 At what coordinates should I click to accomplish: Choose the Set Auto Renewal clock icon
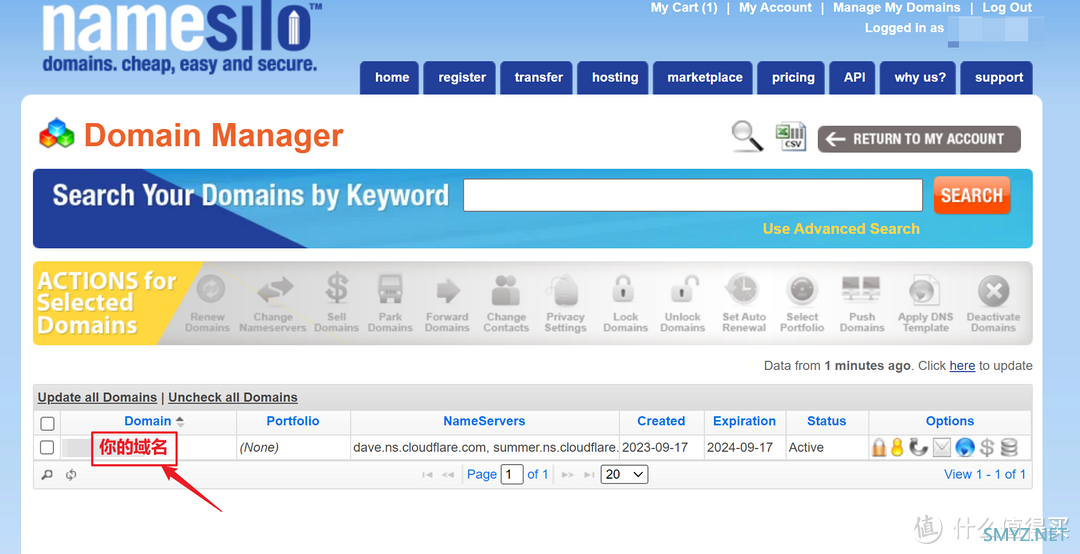pyautogui.click(x=742, y=289)
